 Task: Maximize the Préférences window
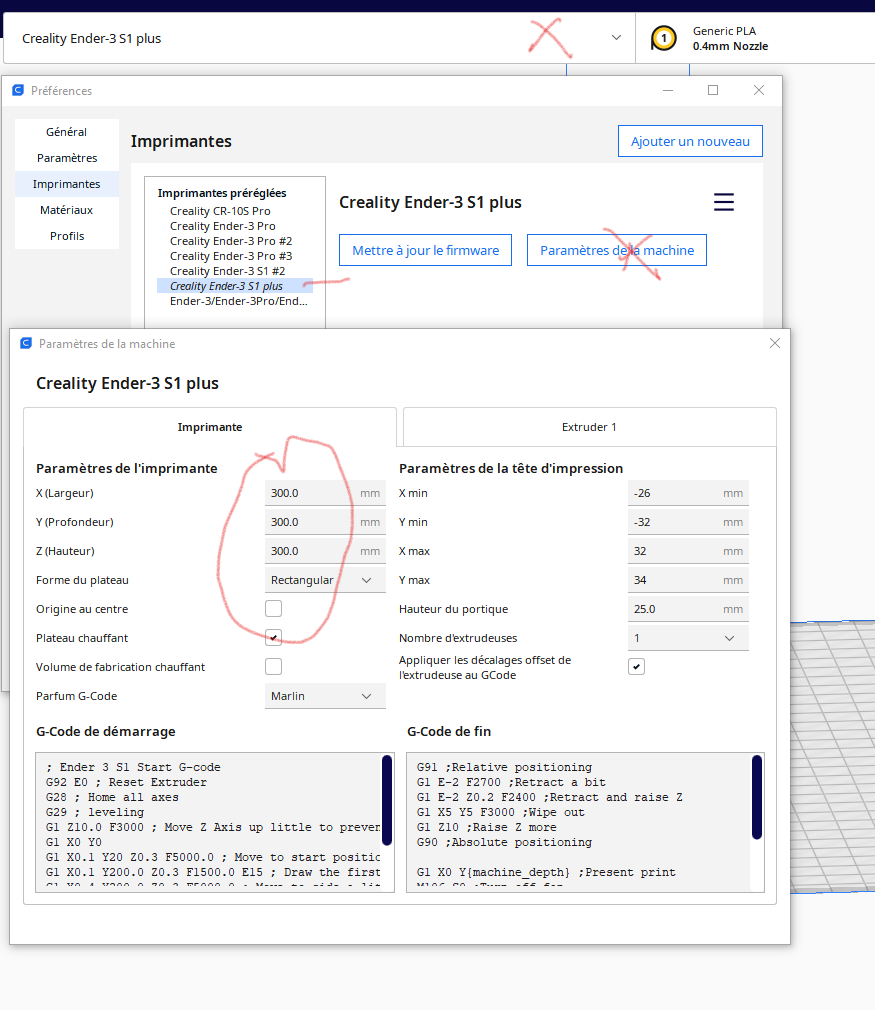(x=713, y=90)
